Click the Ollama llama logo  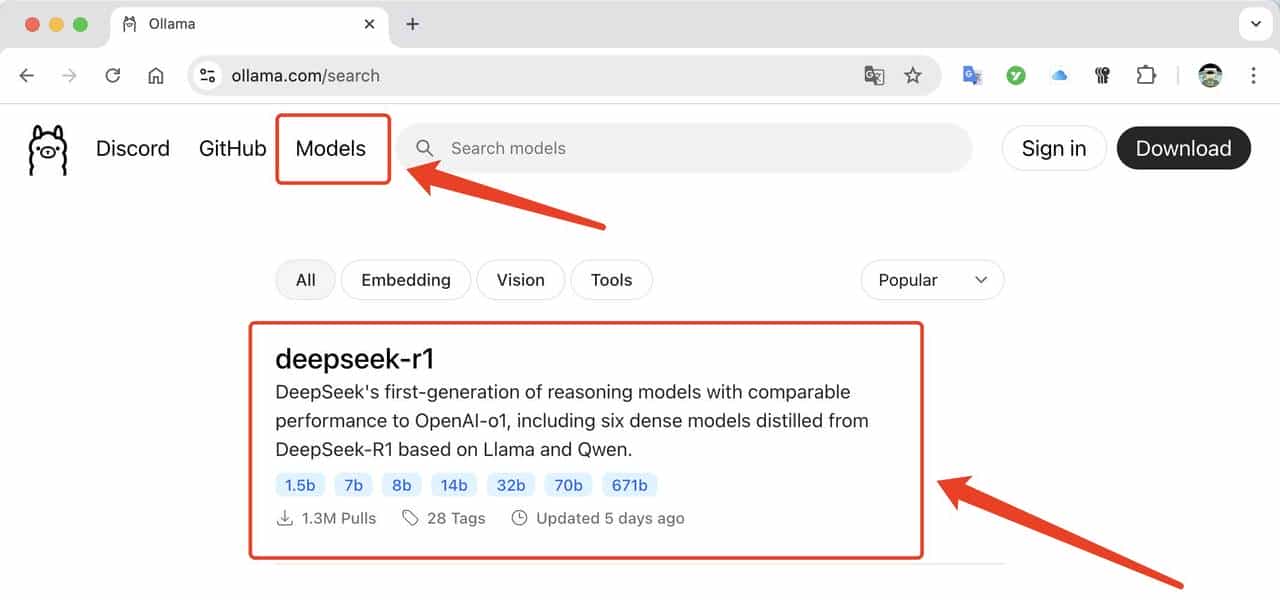click(47, 150)
